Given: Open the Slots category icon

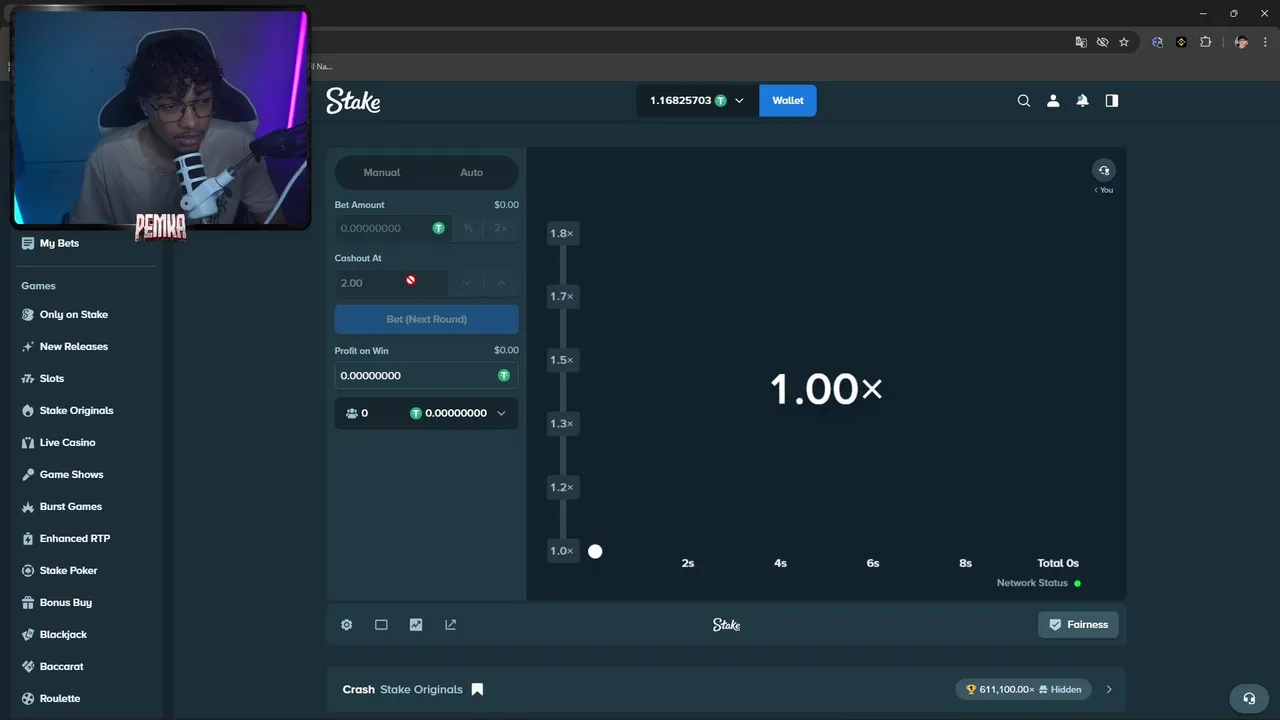Looking at the screenshot, I should coord(28,378).
